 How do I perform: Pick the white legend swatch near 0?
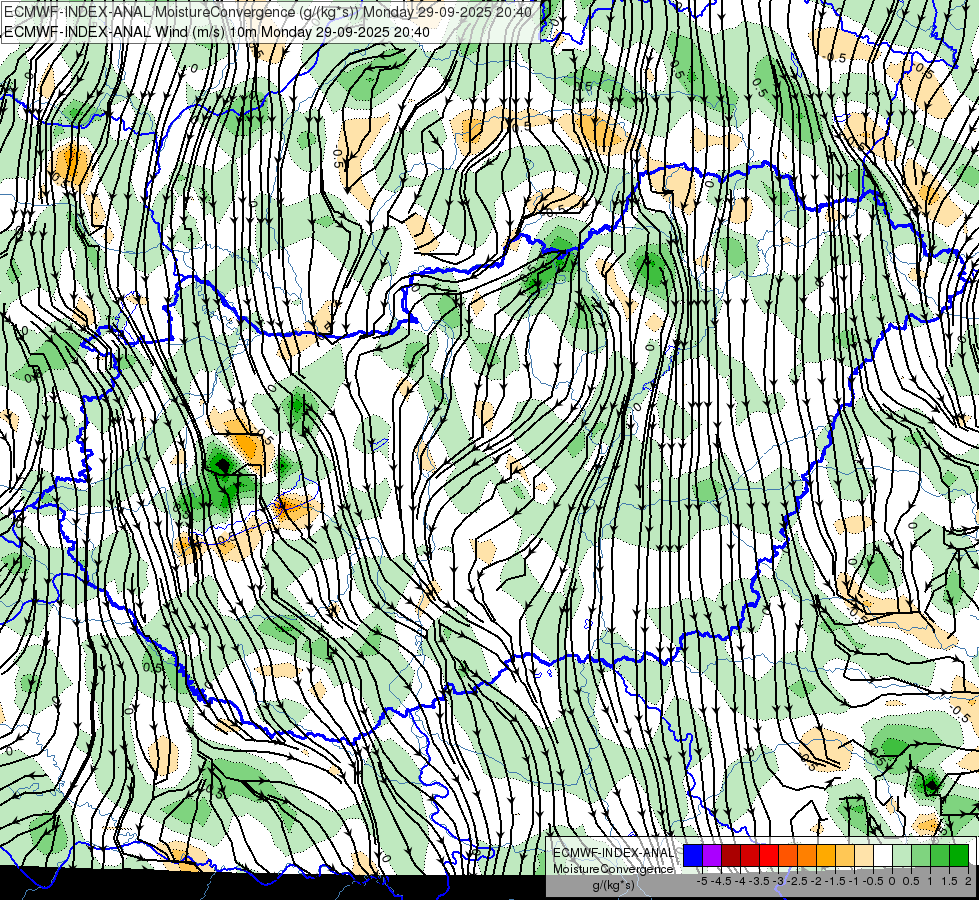[883, 855]
